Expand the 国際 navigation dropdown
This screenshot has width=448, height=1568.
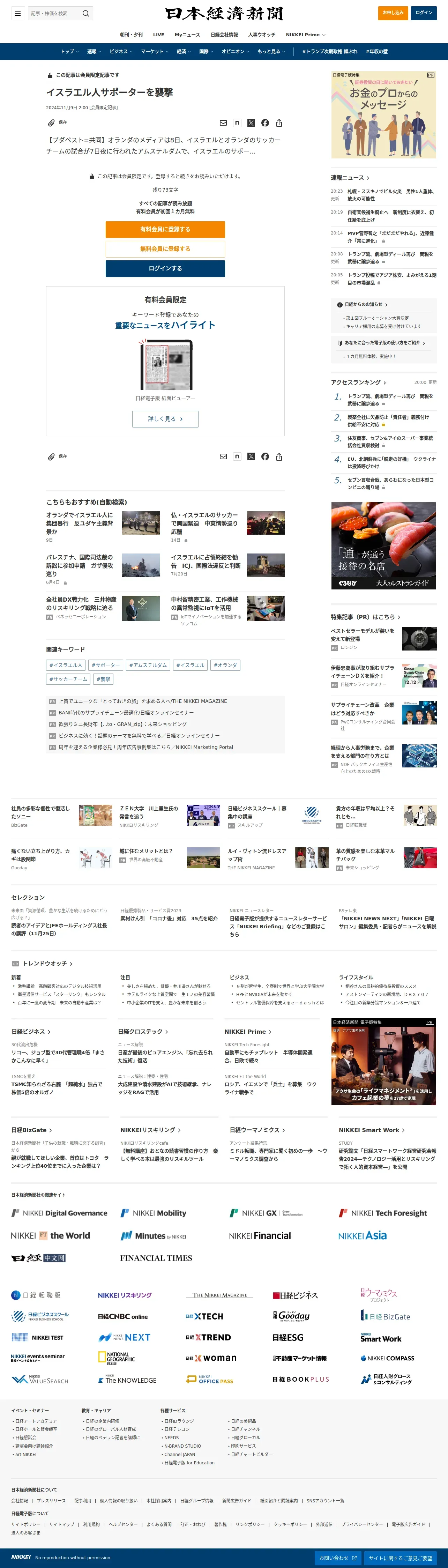[206, 52]
